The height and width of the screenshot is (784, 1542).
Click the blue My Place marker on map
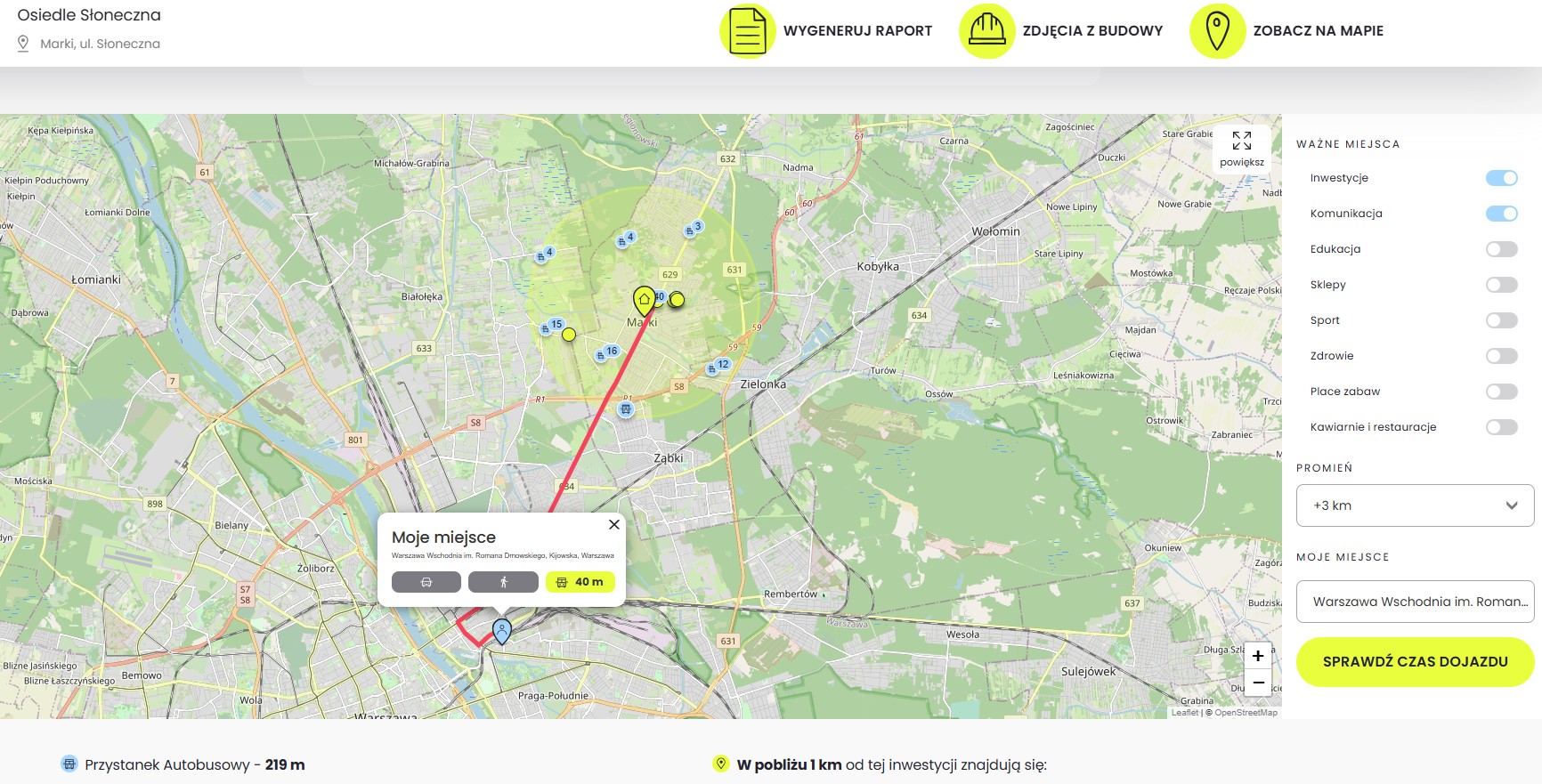[x=502, y=632]
